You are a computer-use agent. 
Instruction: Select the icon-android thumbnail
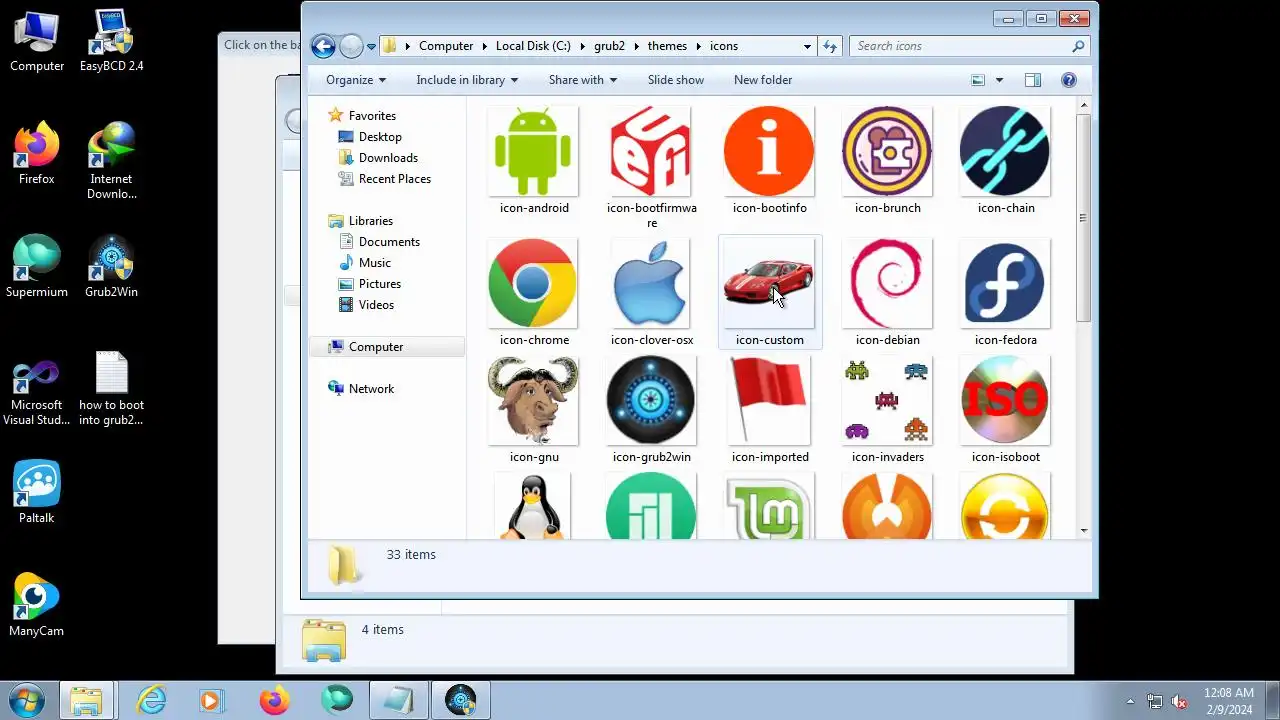tap(533, 152)
